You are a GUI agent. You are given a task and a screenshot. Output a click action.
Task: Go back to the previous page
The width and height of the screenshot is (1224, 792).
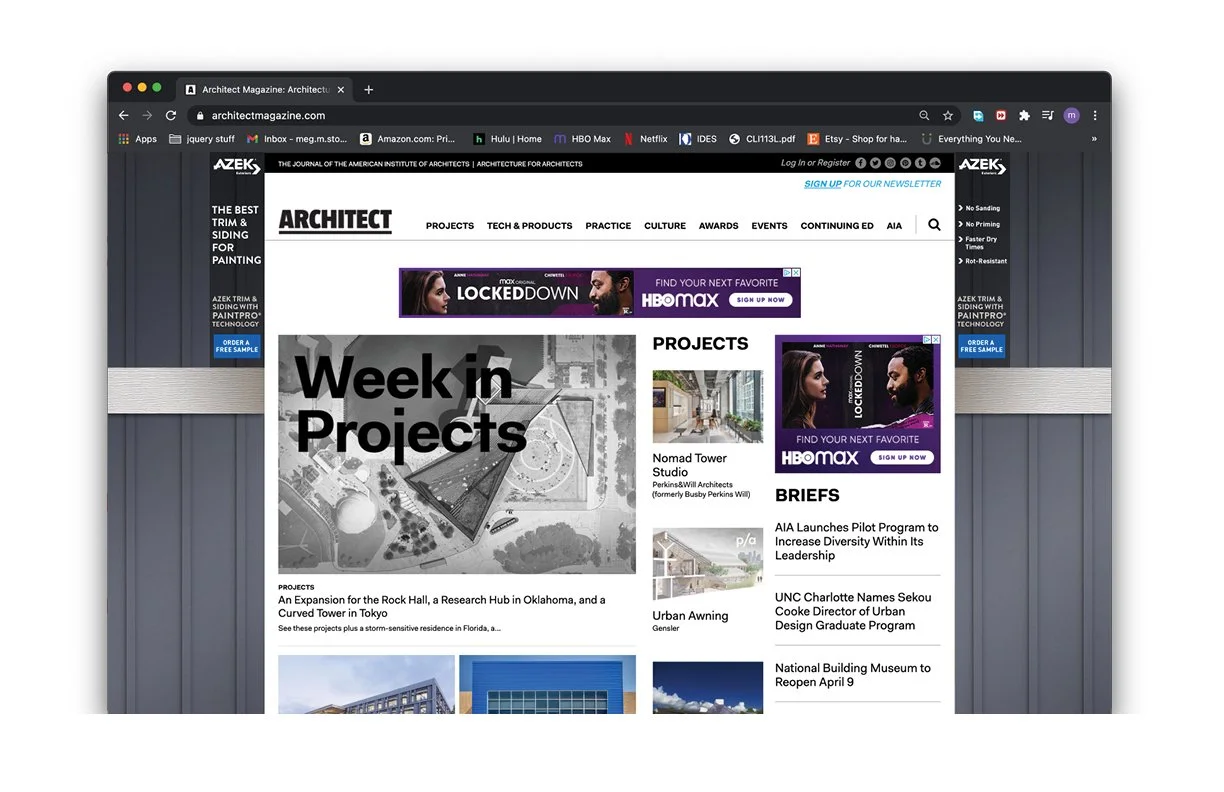tap(124, 116)
